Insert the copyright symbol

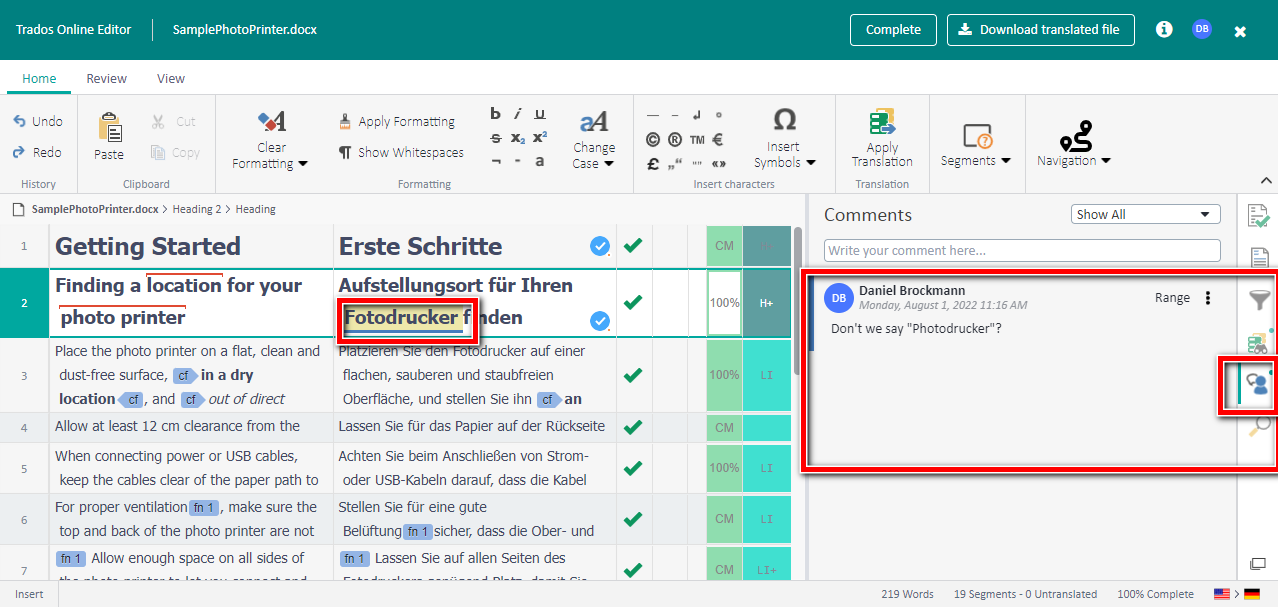click(x=652, y=140)
